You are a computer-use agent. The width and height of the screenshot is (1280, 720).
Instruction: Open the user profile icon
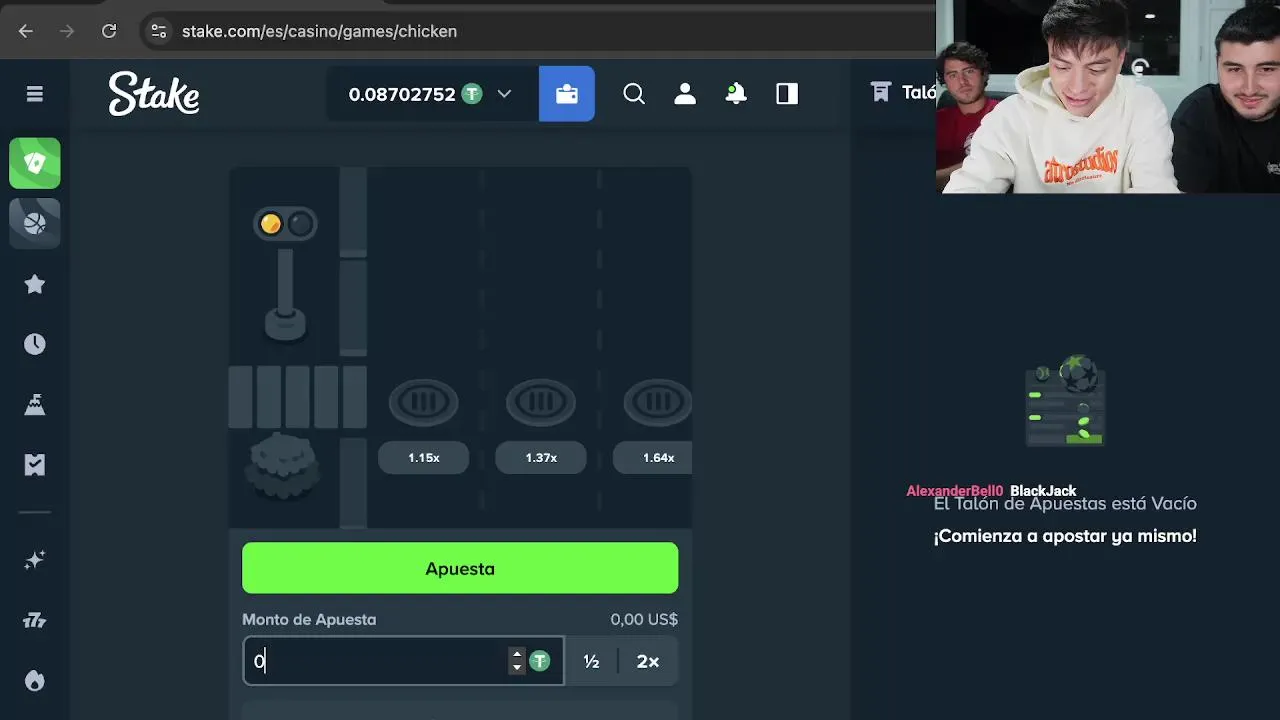[685, 94]
